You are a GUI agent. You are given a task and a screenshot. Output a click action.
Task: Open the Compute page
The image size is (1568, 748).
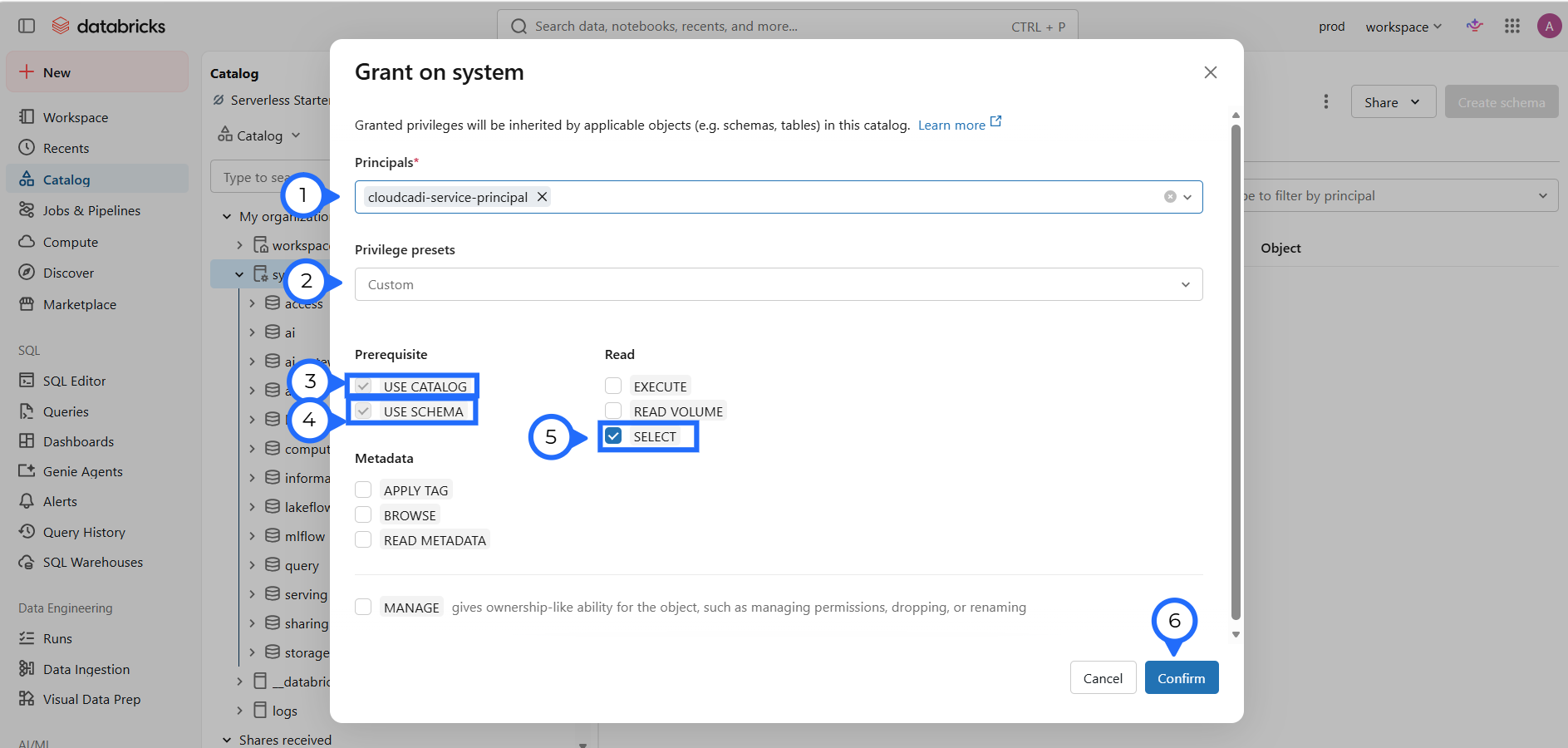point(97,242)
